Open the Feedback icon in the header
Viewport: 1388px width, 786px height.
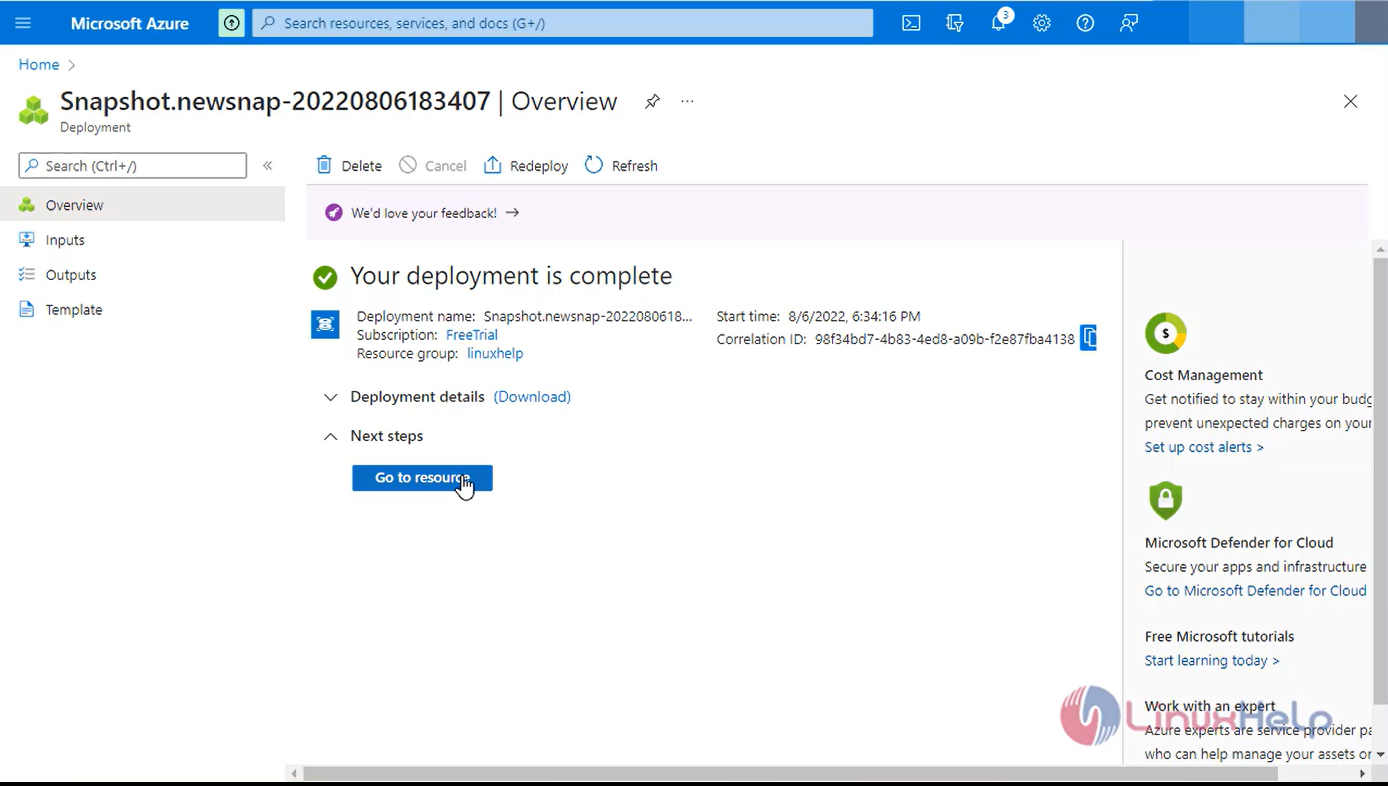click(1129, 23)
